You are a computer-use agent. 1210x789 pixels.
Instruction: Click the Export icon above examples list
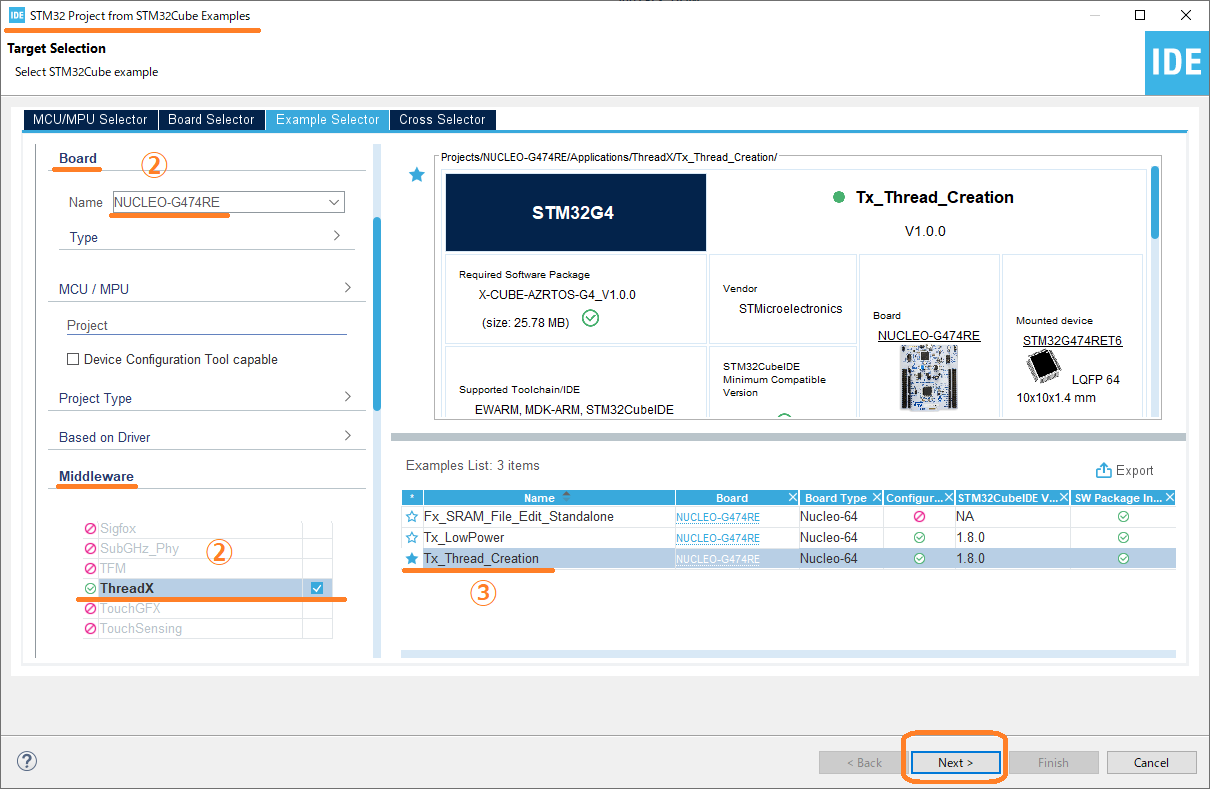point(1104,471)
